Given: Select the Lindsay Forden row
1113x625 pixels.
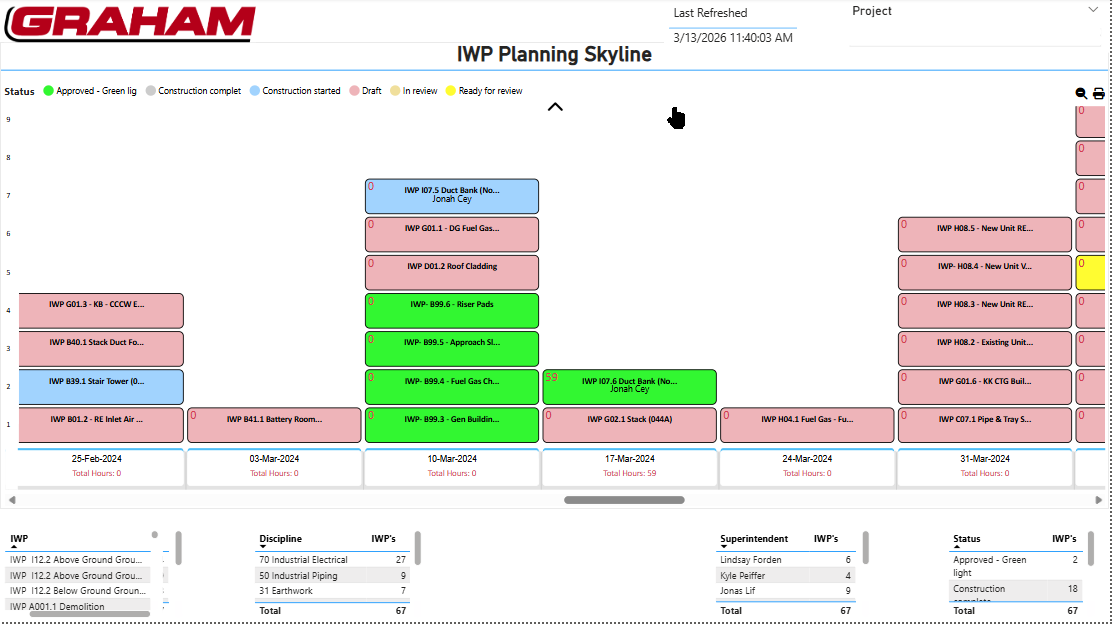Looking at the screenshot, I should pos(785,560).
